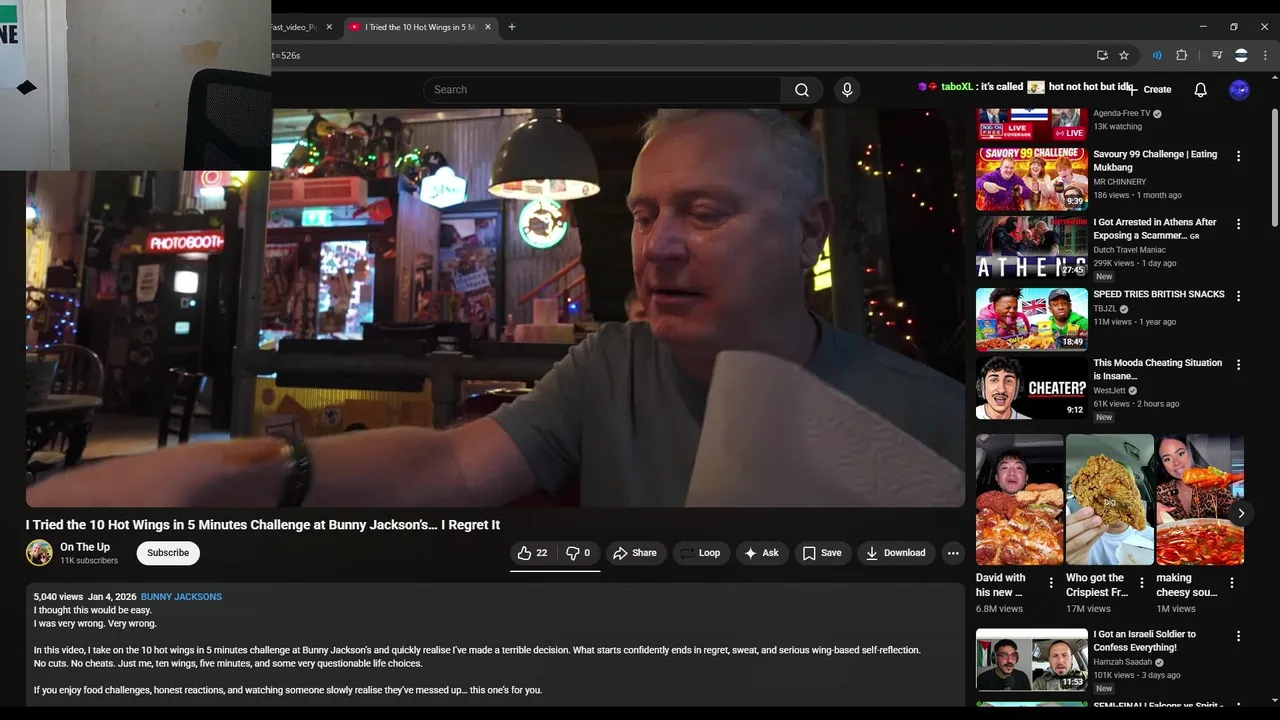The width and height of the screenshot is (1280, 720).
Task: Open more actions ellipsis below video
Action: (x=953, y=553)
